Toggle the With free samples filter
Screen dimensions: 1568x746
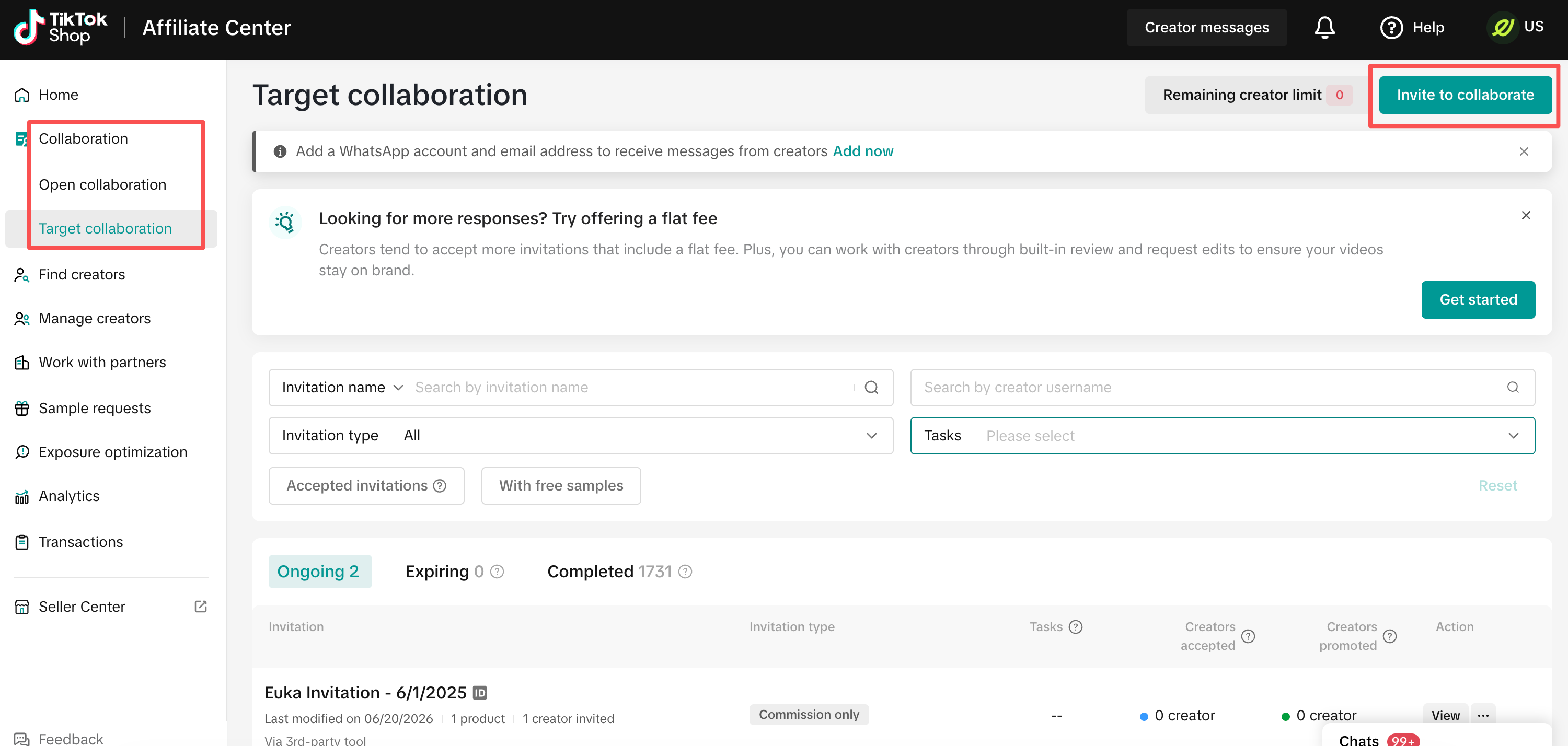pos(561,485)
